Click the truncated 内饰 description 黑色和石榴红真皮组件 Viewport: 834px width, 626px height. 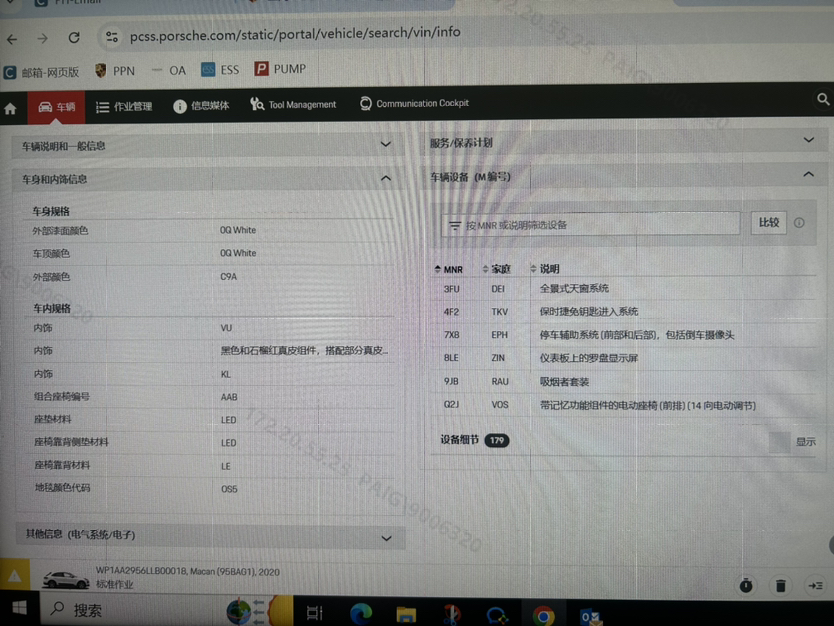pos(304,350)
